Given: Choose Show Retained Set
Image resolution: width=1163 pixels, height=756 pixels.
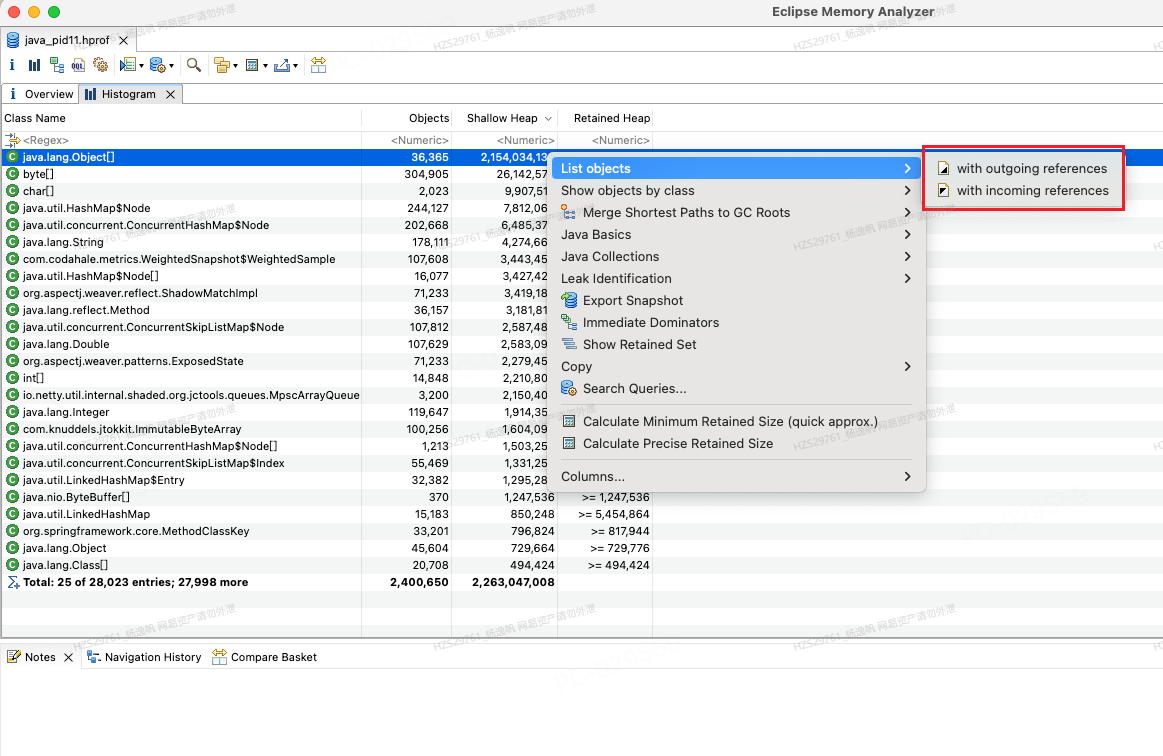Looking at the screenshot, I should tap(737, 344).
